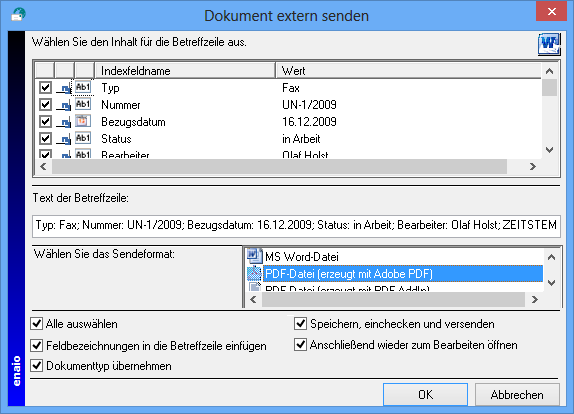Click the Abbrechen button
This screenshot has width=574, height=414.
click(x=517, y=395)
